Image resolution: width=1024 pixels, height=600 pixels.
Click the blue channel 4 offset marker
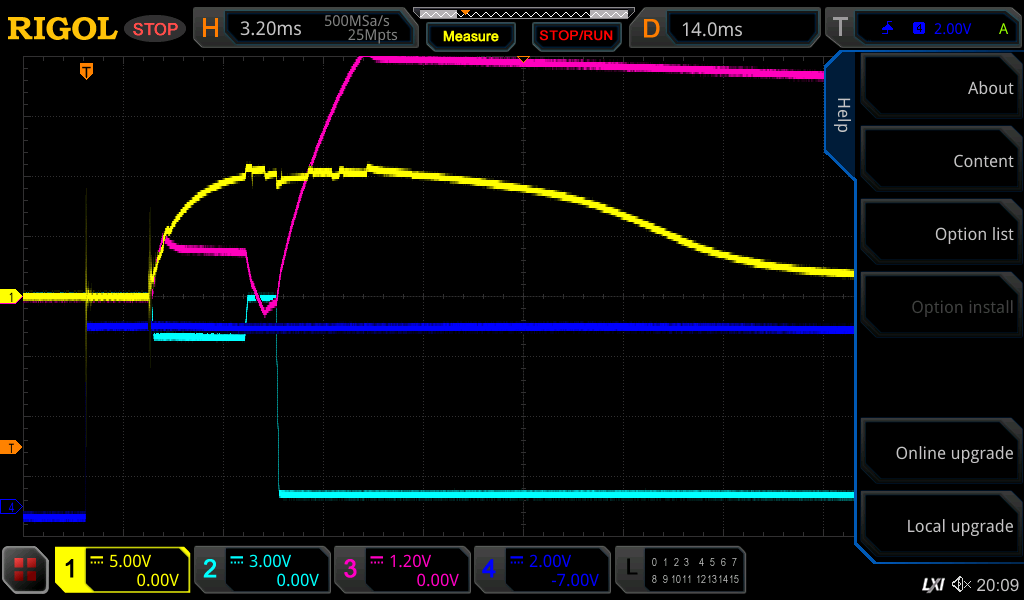click(11, 507)
